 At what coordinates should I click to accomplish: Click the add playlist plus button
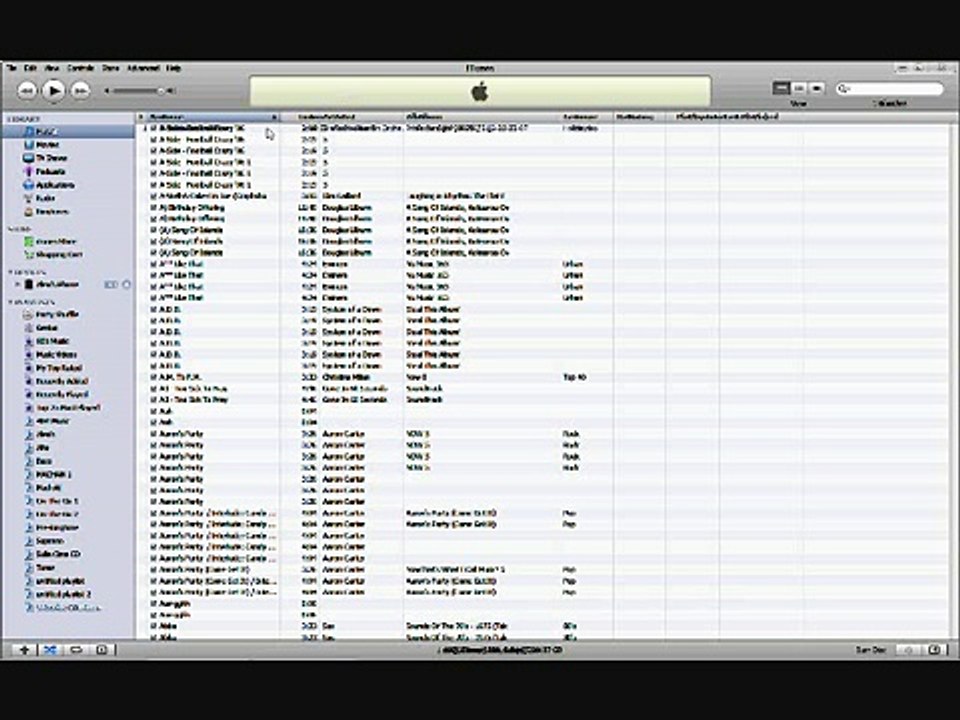click(x=24, y=650)
